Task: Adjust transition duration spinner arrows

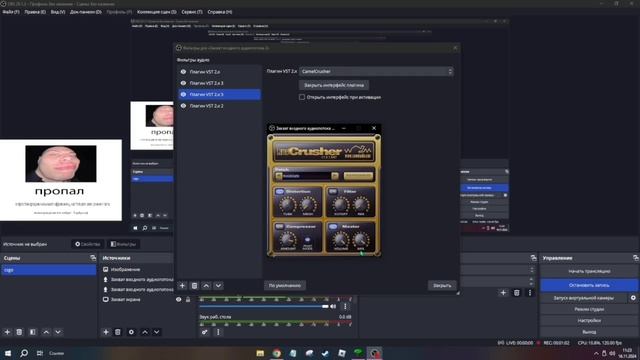Action: (x=531, y=281)
